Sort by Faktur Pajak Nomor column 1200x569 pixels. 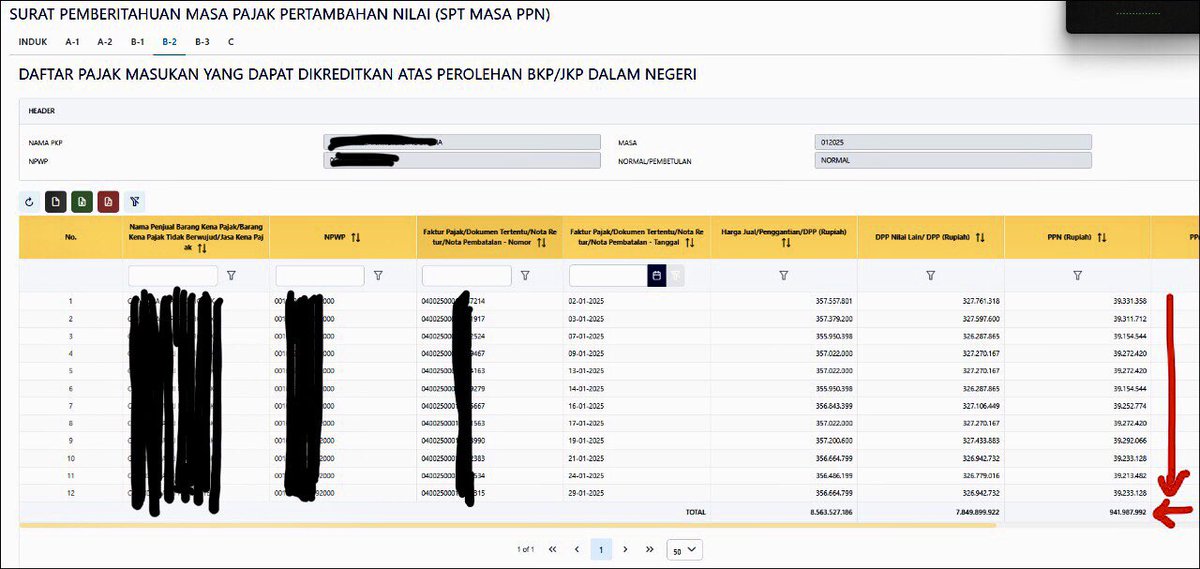[x=541, y=243]
